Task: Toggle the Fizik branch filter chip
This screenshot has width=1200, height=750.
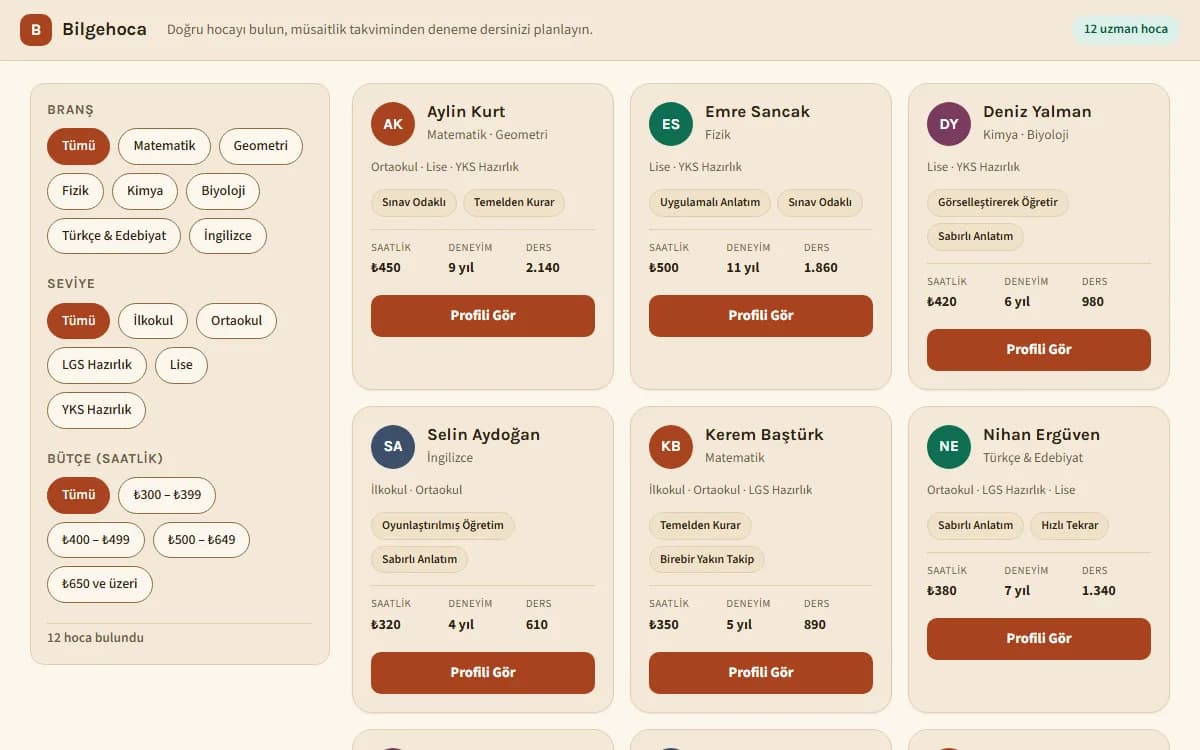Action: coord(75,191)
